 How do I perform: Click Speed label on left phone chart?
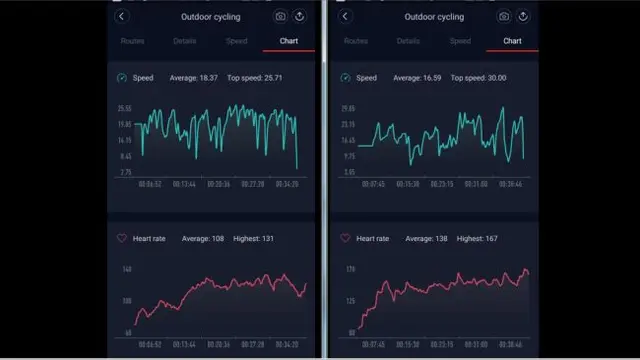point(143,78)
